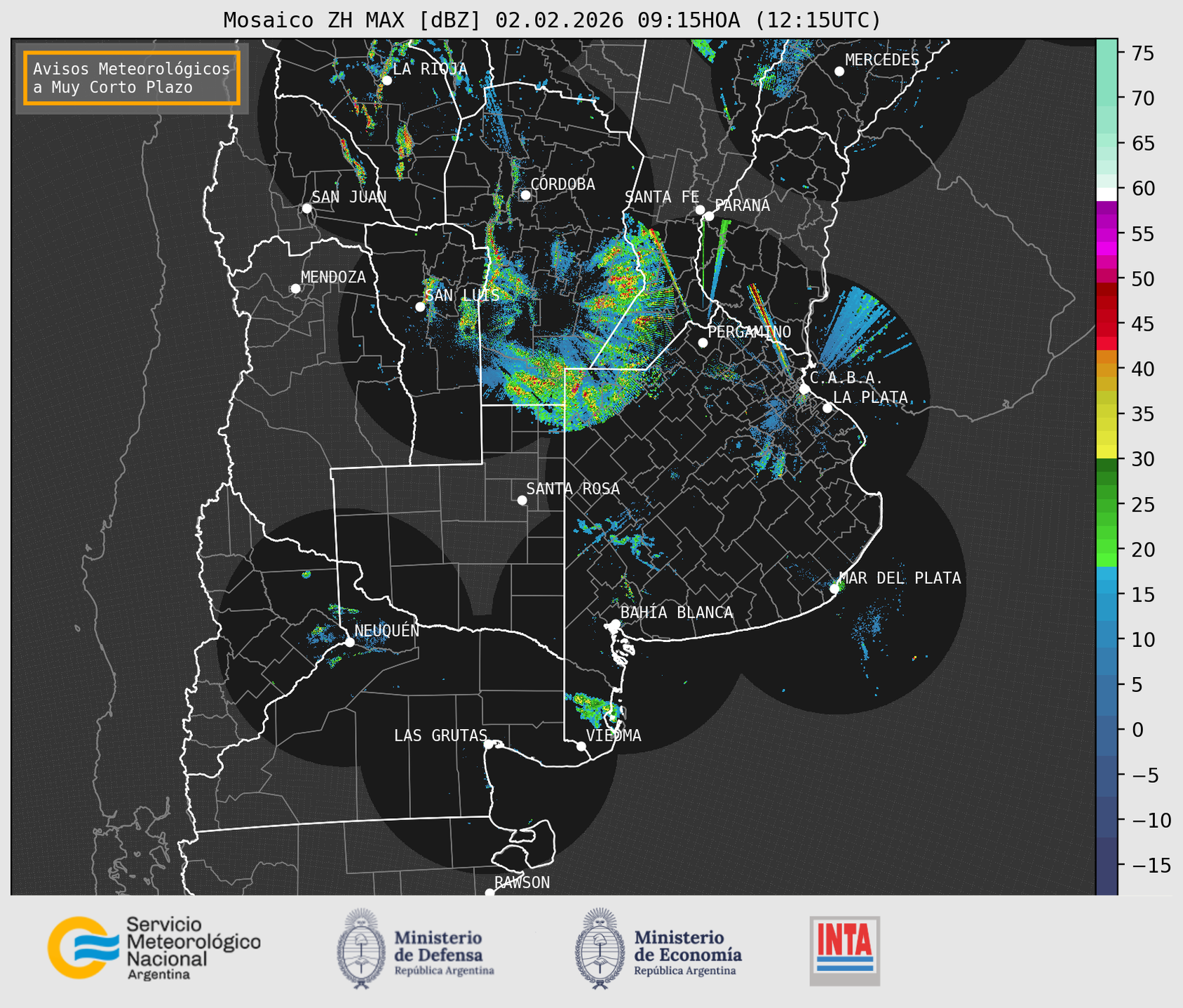Open the Avisos Meteorológicos a Muy Corto Plazo box
Image resolution: width=1183 pixels, height=1008 pixels.
click(132, 78)
